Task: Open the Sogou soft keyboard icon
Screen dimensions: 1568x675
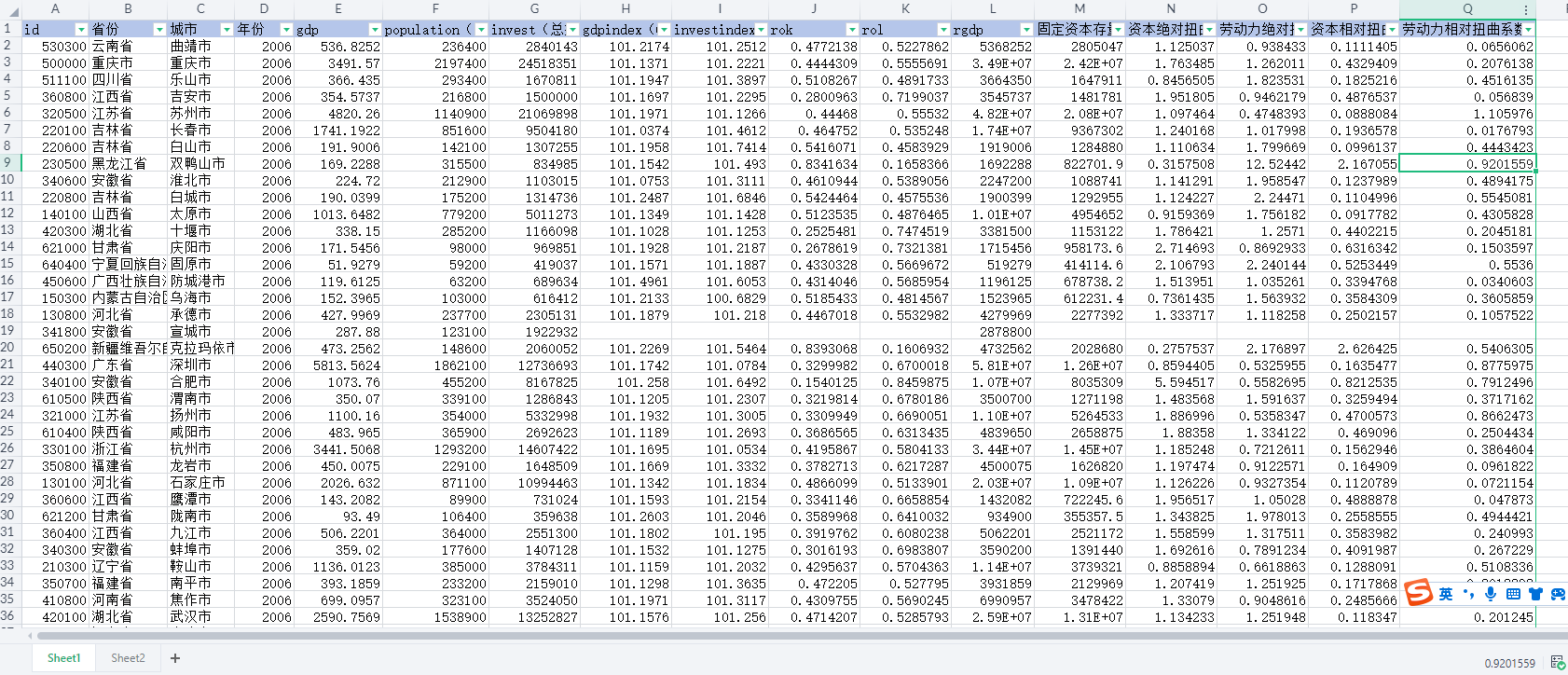Action: (1513, 594)
